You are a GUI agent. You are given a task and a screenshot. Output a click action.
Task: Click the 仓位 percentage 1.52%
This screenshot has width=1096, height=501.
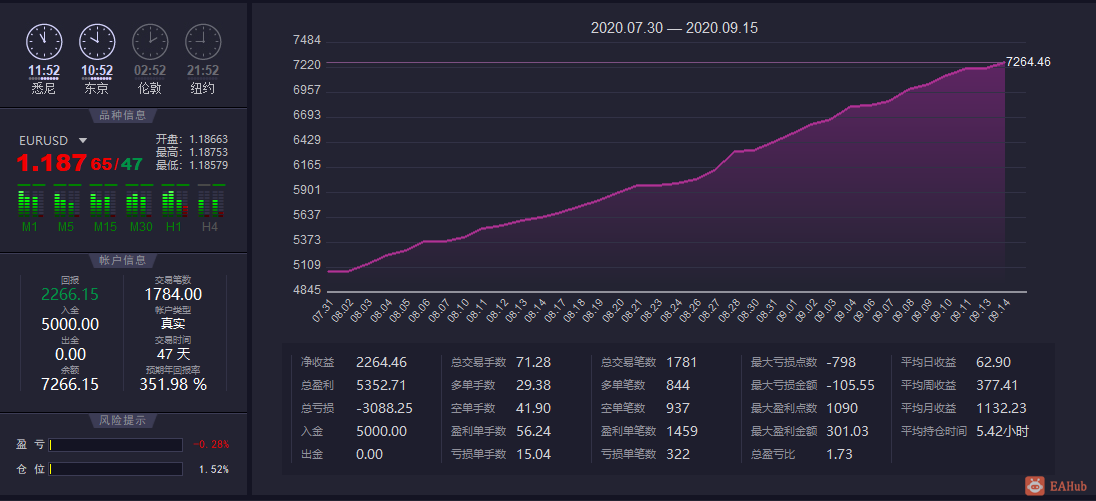[214, 469]
